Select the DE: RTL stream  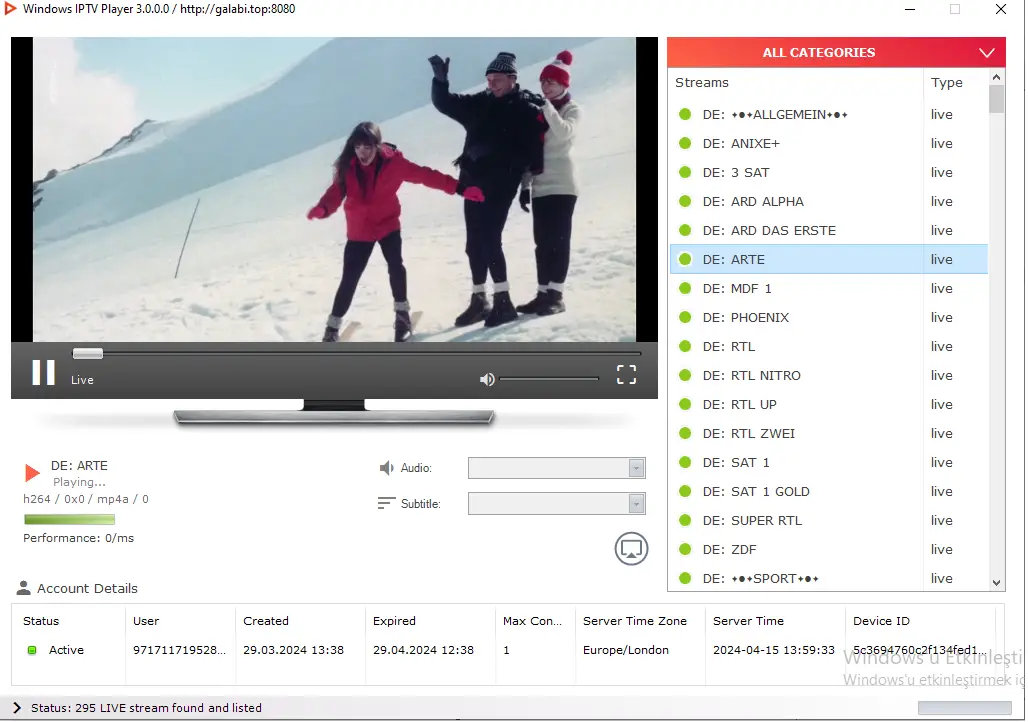(x=829, y=346)
